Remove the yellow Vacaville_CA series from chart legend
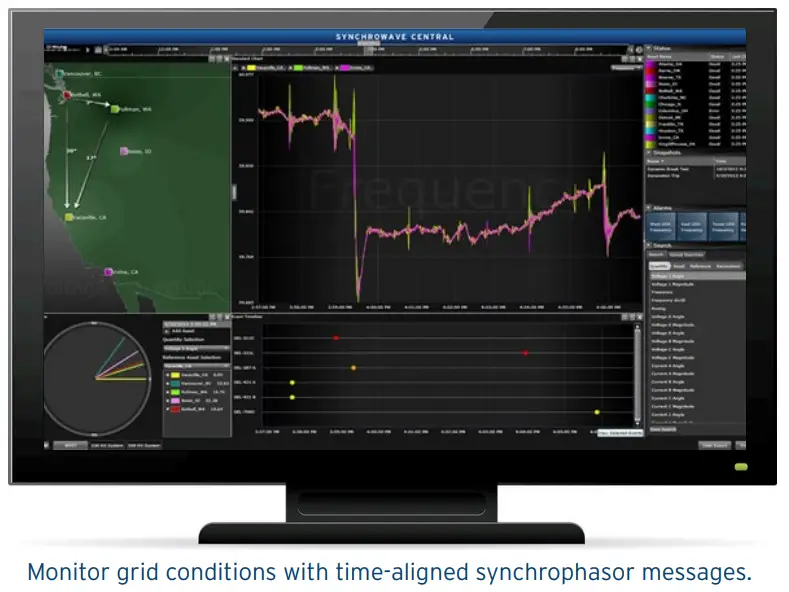Screen dimensions: 789x592 coord(243,67)
